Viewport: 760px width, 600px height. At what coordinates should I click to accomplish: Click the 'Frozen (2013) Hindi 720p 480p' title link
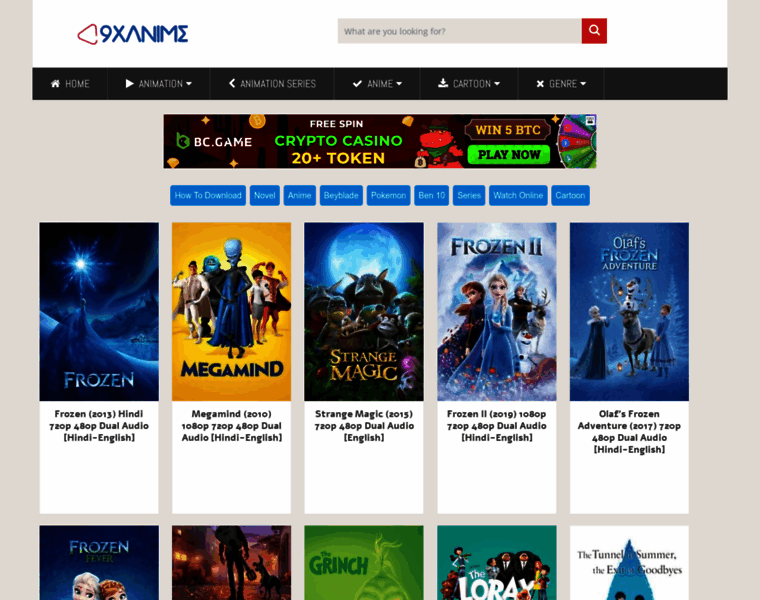point(99,426)
